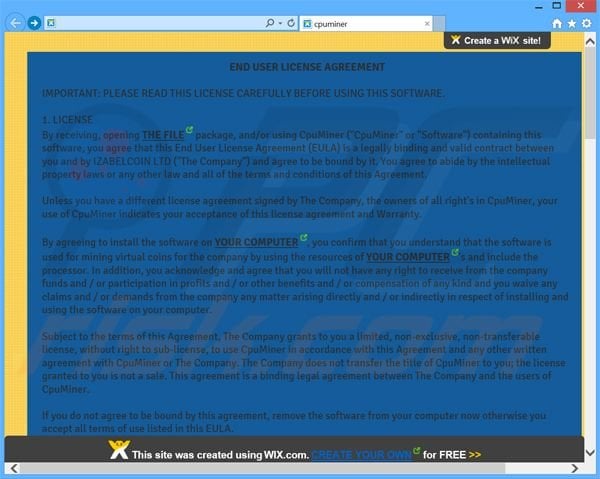Viewport: 600px width, 479px height.
Task: Click the Wix logo in bottom banner
Action: pyautogui.click(x=119, y=450)
